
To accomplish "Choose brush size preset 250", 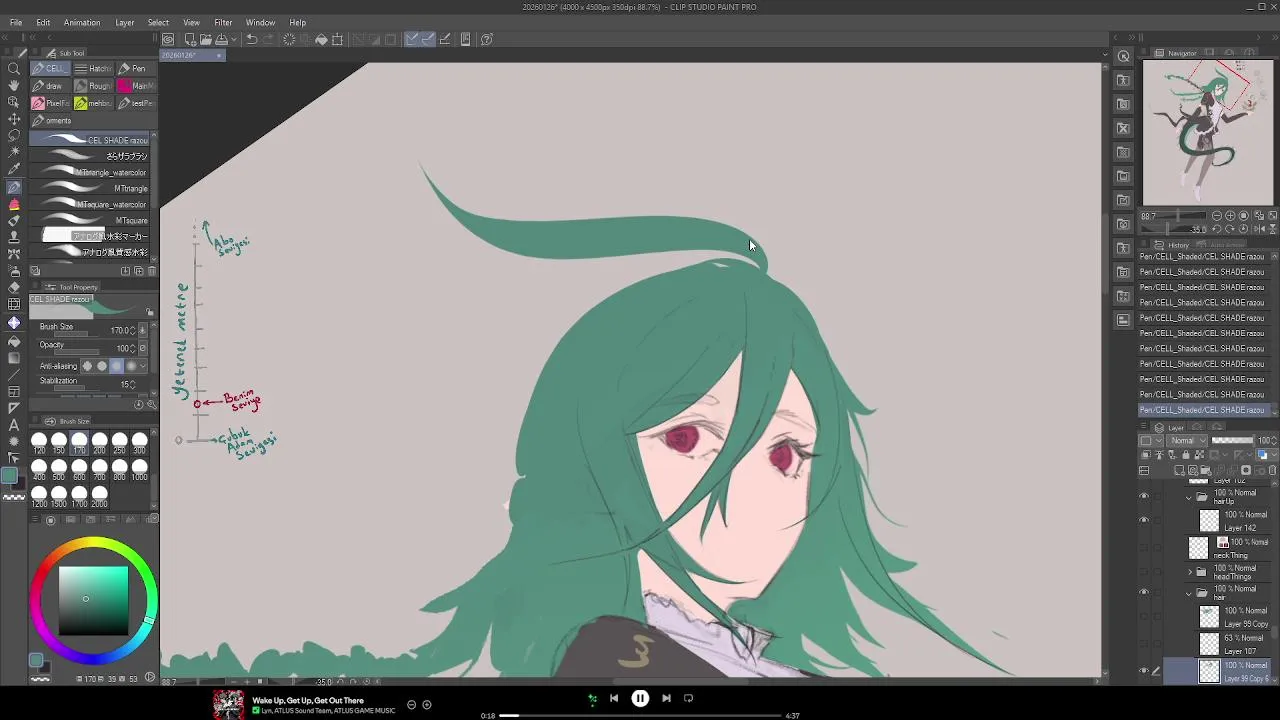I will (x=119, y=444).
